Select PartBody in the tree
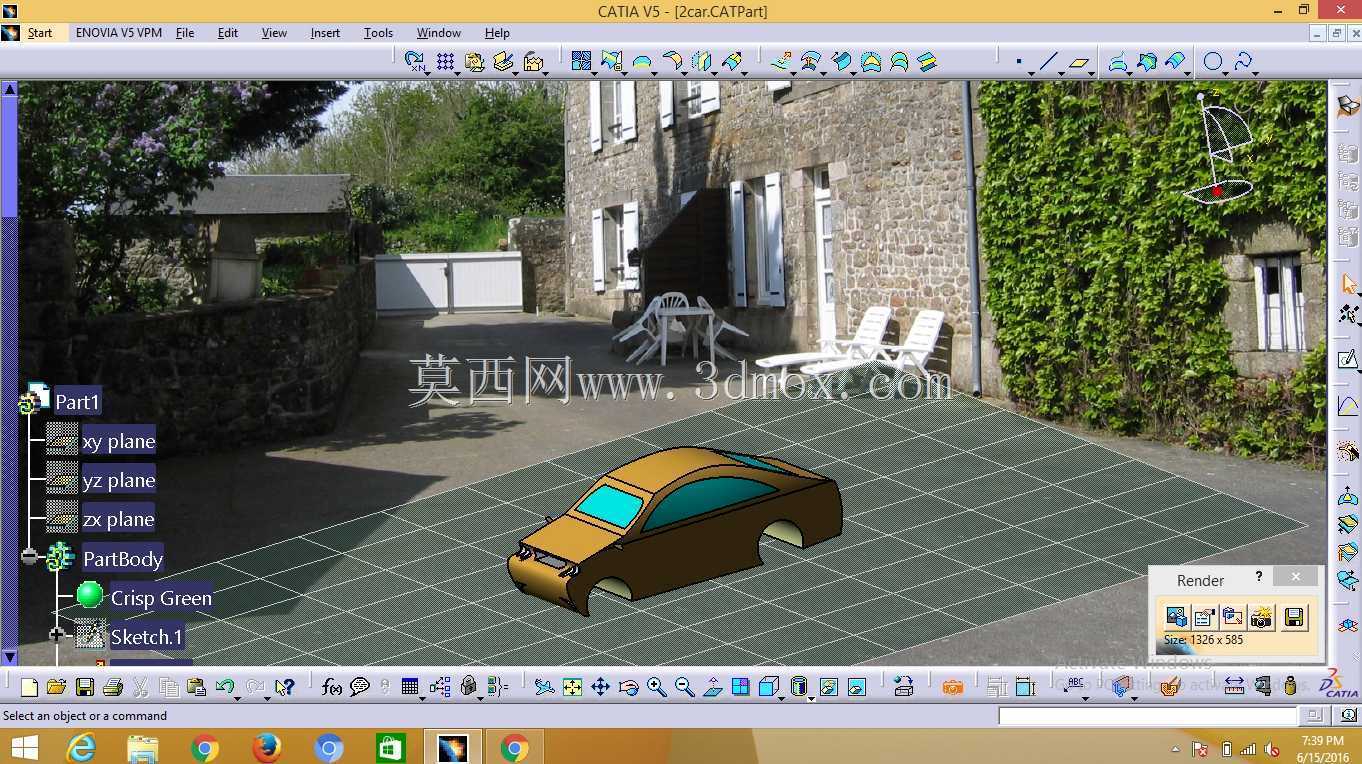The width and height of the screenshot is (1362, 764). click(x=122, y=558)
